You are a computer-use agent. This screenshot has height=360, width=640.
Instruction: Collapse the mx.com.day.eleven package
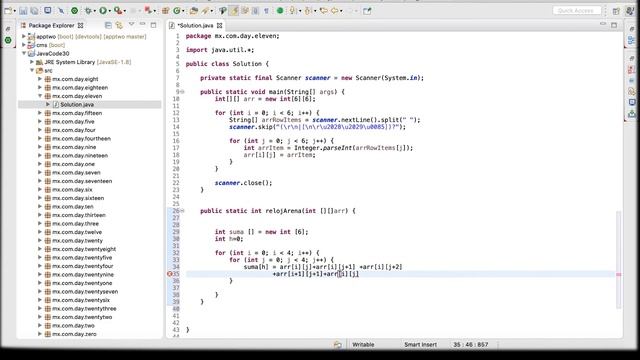point(40,96)
